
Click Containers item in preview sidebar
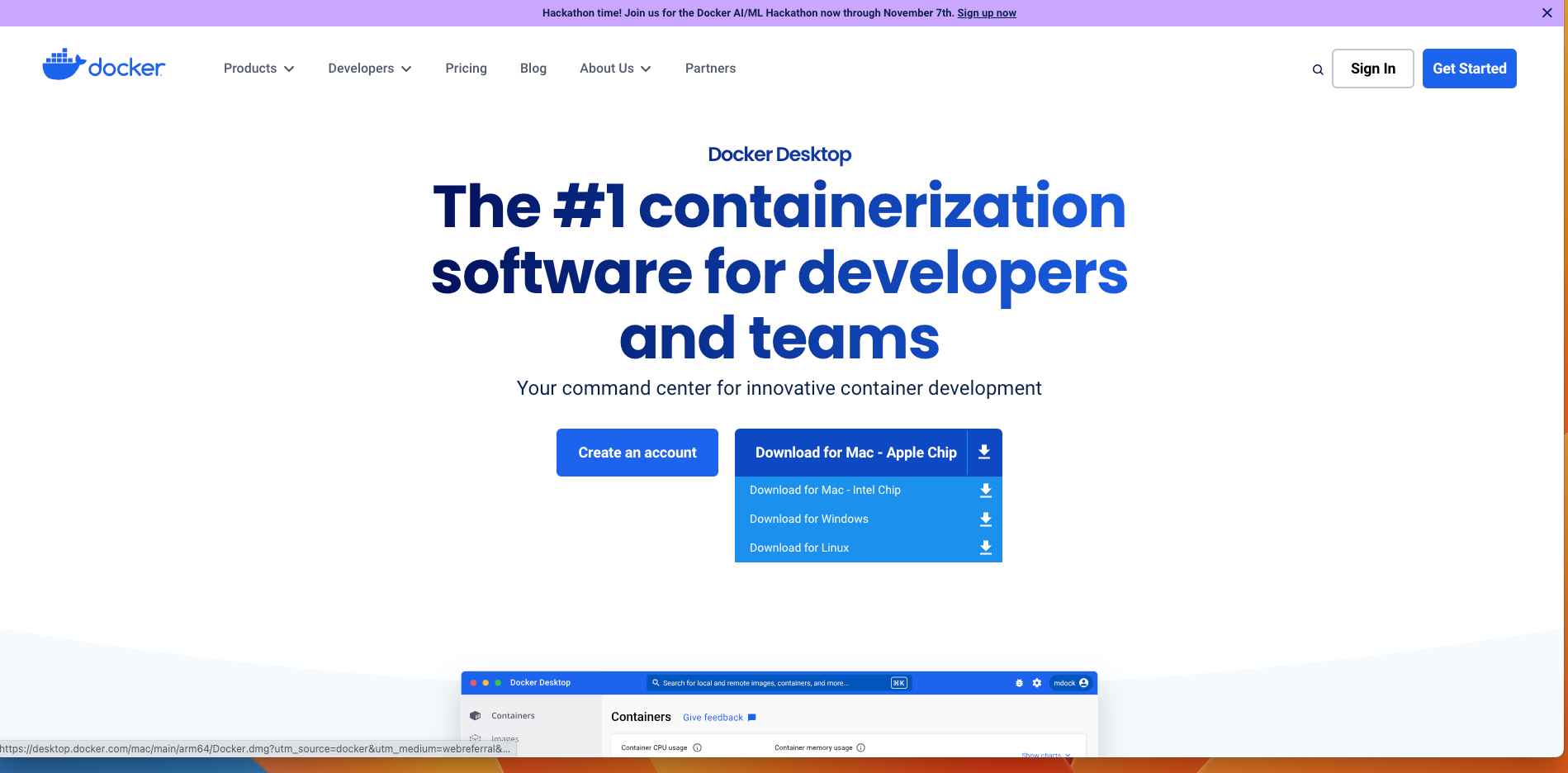click(513, 716)
